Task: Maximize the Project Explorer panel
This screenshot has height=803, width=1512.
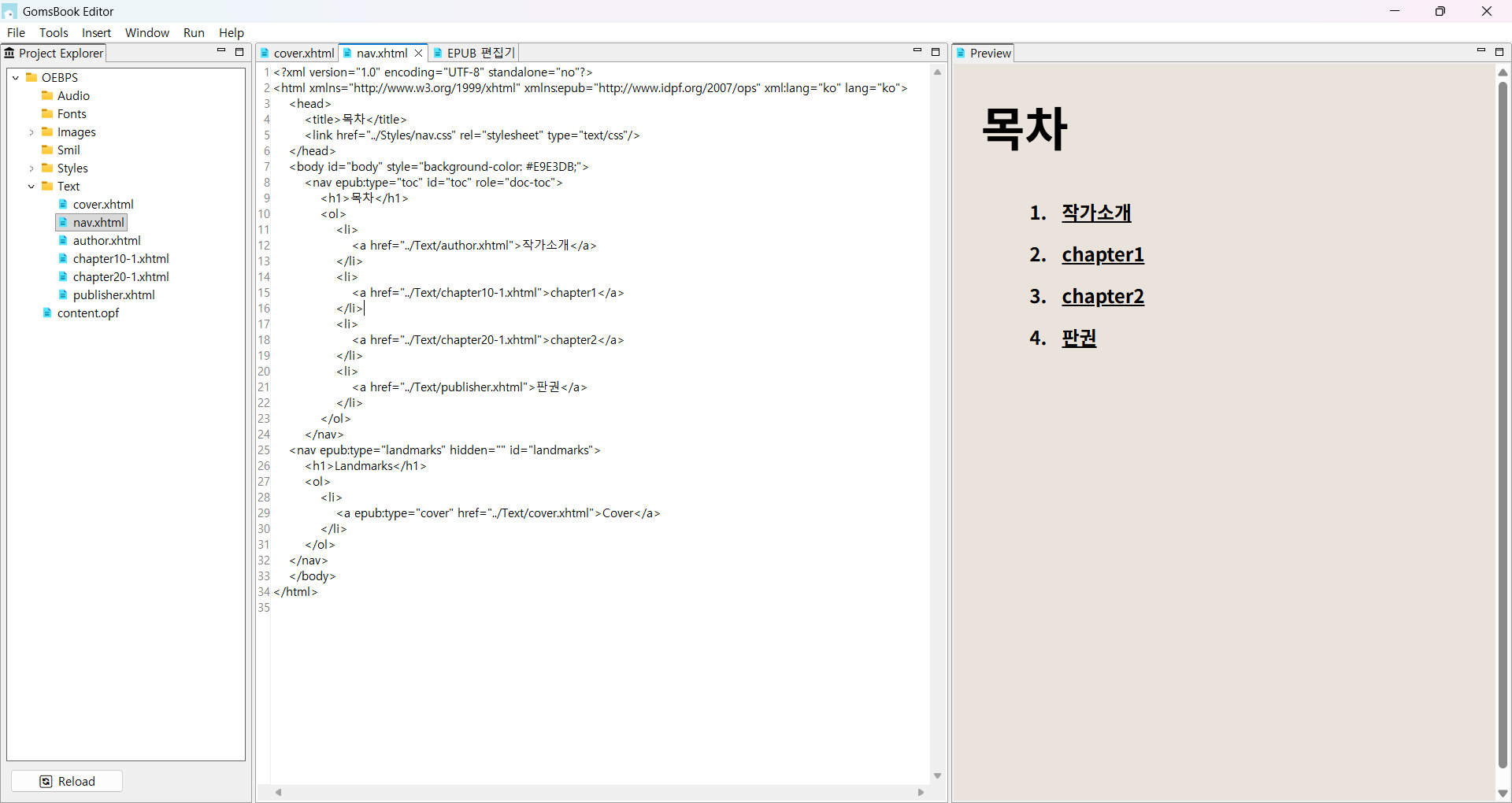Action: [x=239, y=52]
